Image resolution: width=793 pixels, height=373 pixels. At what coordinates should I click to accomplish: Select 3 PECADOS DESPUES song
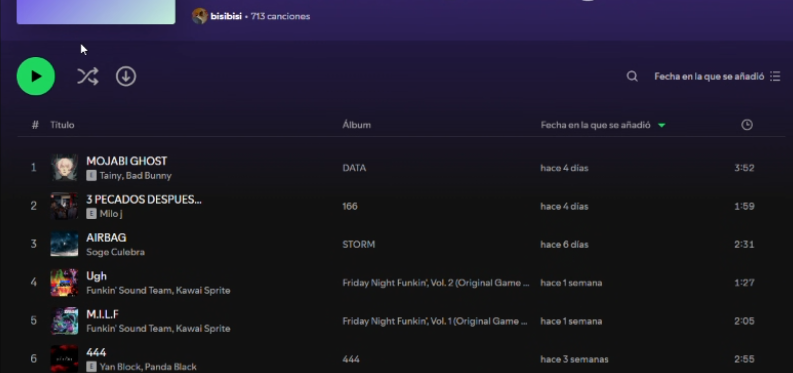coord(144,200)
